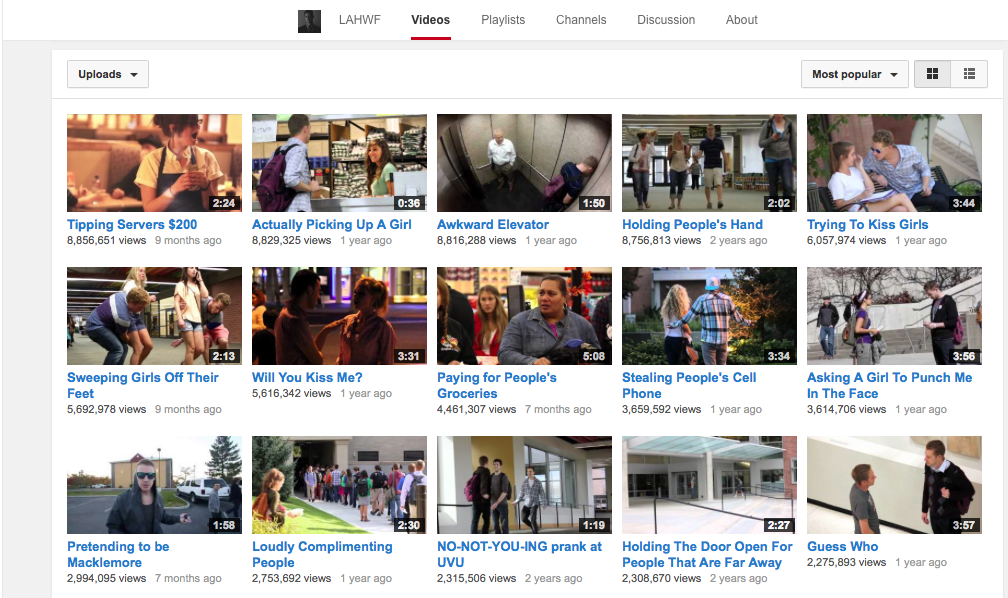
Task: Click the Loudly Complimenting People thumbnail
Action: (x=339, y=485)
